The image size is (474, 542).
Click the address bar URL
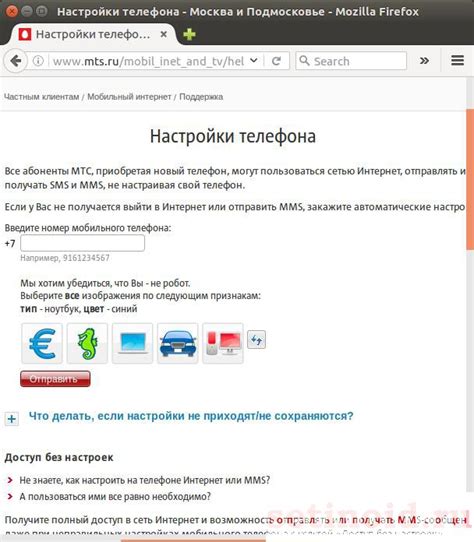point(148,62)
